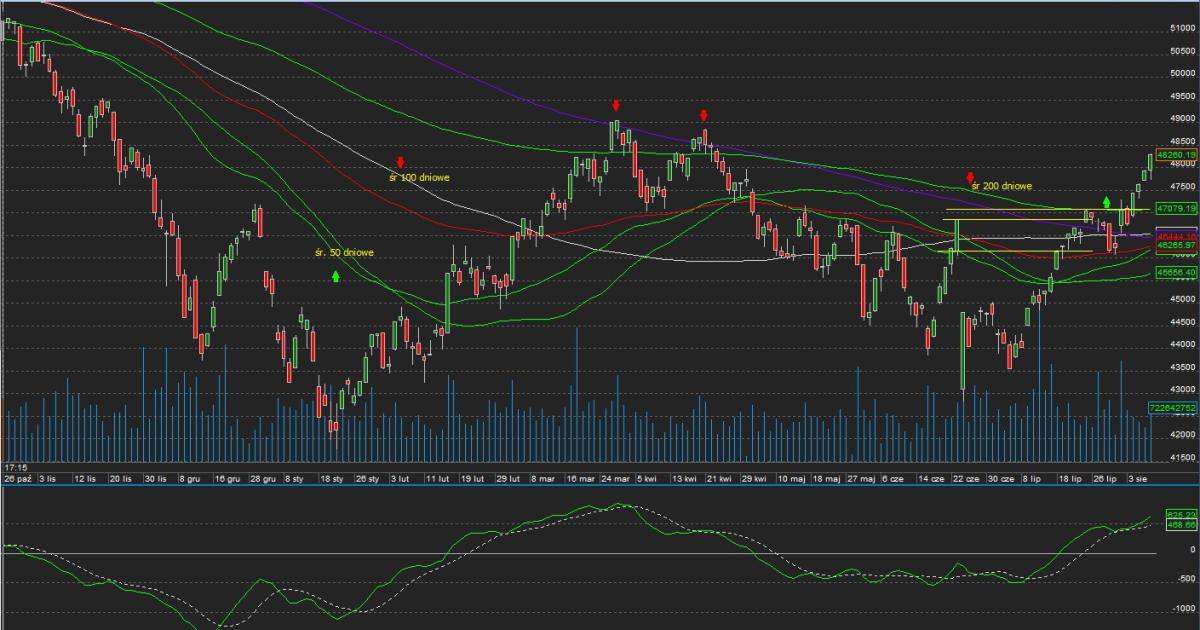1200x630 pixels.
Task: Click the 17:15 time label
Action: click(15, 467)
